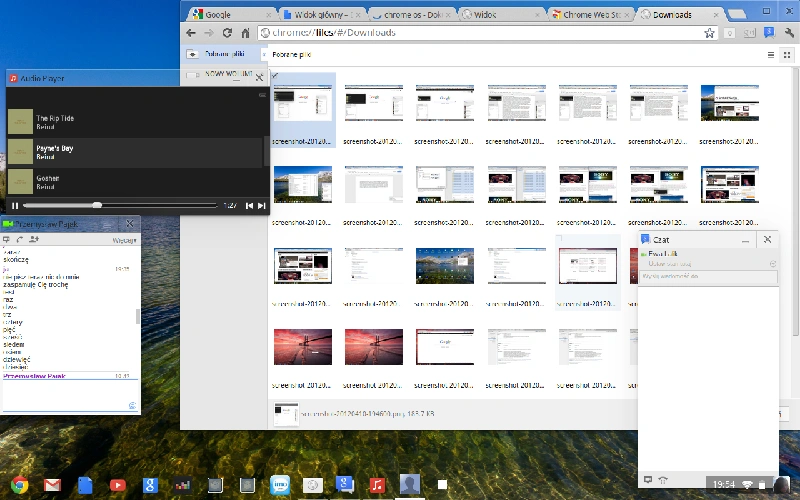
Task: Go back in the browser
Action: (x=191, y=33)
